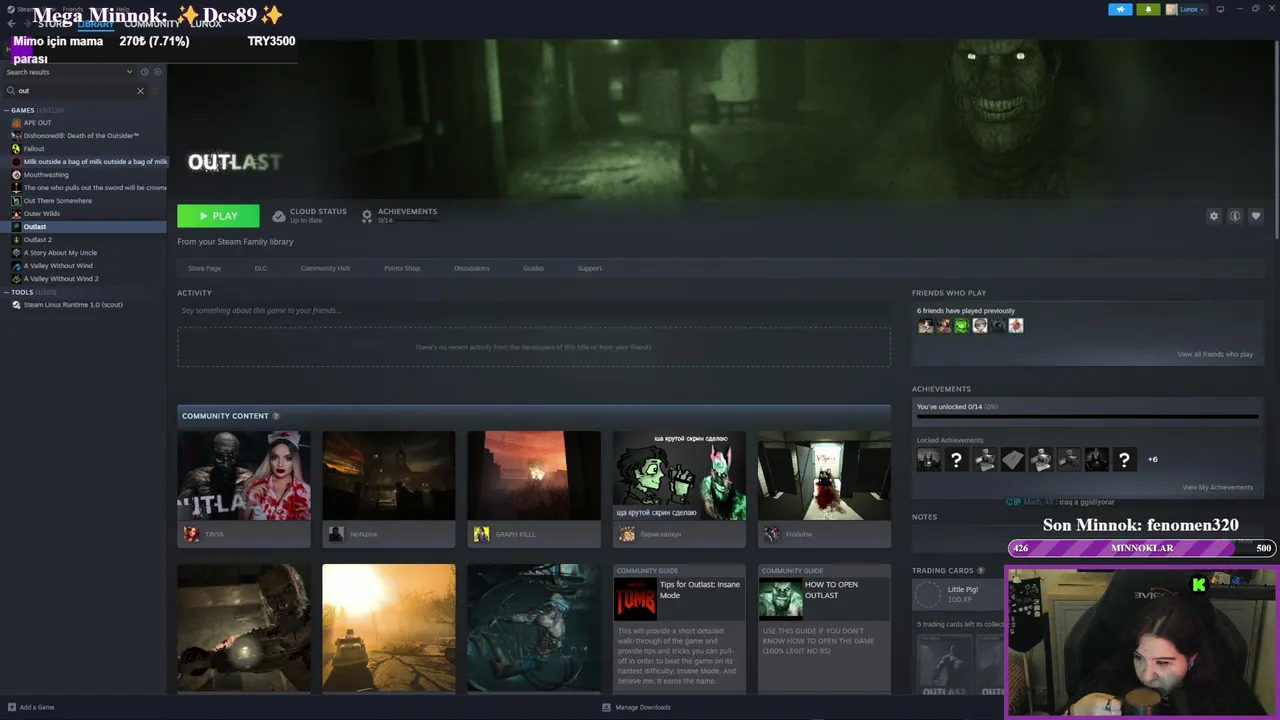Screen dimensions: 1280x720
Task: Click the library search field
Action: tap(75, 91)
